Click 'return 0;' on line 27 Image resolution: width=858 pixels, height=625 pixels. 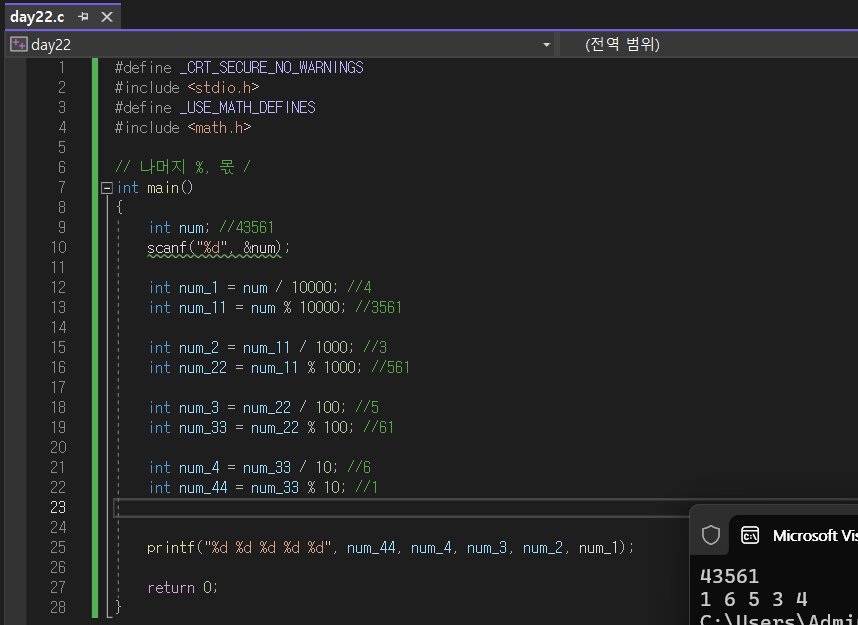pyautogui.click(x=183, y=587)
